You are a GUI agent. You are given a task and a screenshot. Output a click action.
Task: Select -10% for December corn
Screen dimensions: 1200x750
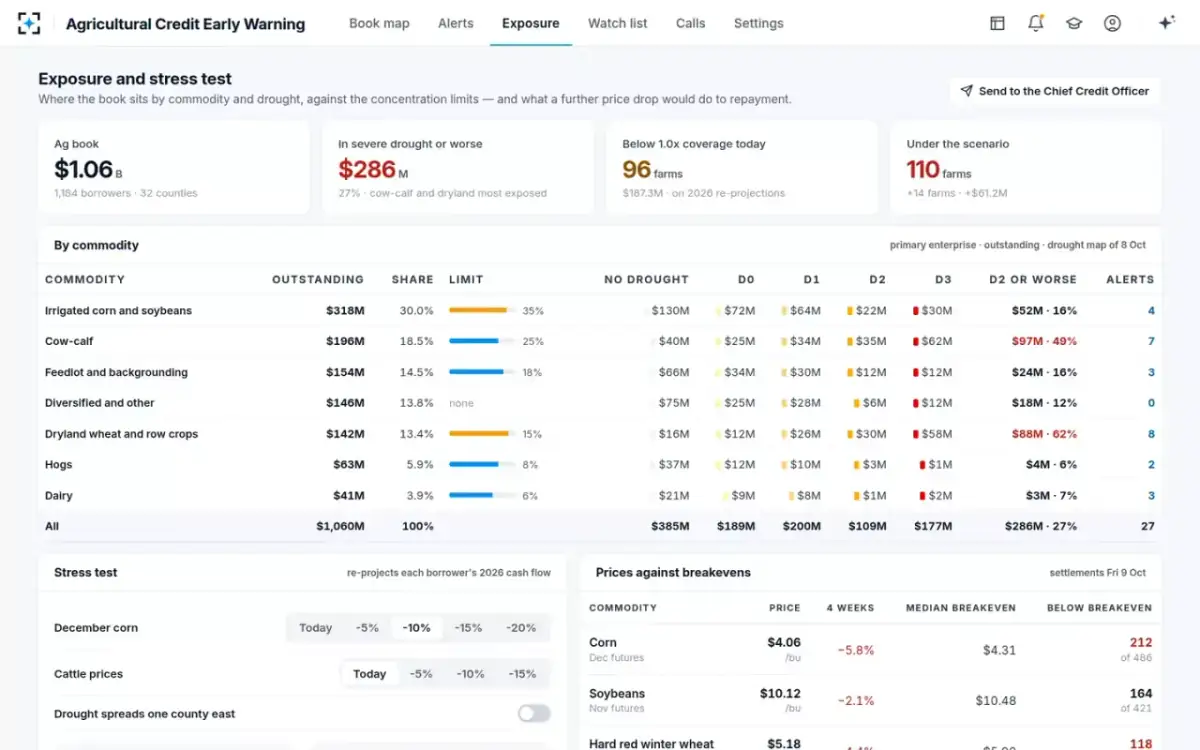(x=416, y=628)
